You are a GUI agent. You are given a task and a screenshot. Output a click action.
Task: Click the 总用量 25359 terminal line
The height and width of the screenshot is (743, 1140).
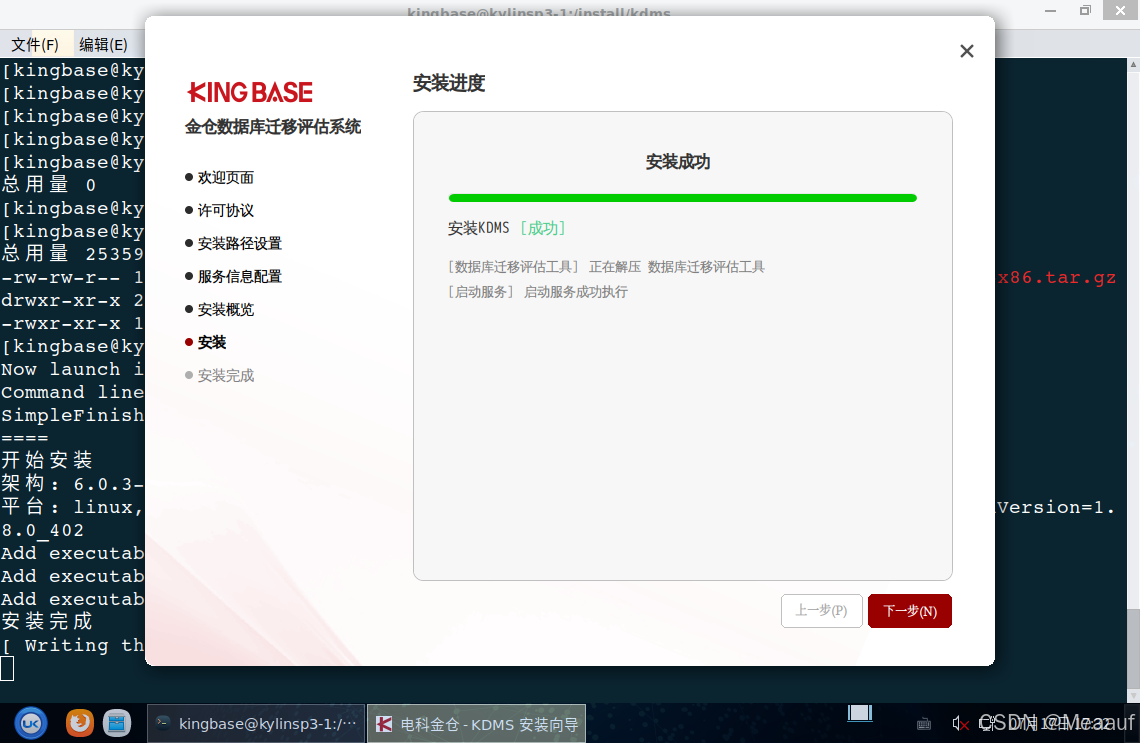pos(73,254)
